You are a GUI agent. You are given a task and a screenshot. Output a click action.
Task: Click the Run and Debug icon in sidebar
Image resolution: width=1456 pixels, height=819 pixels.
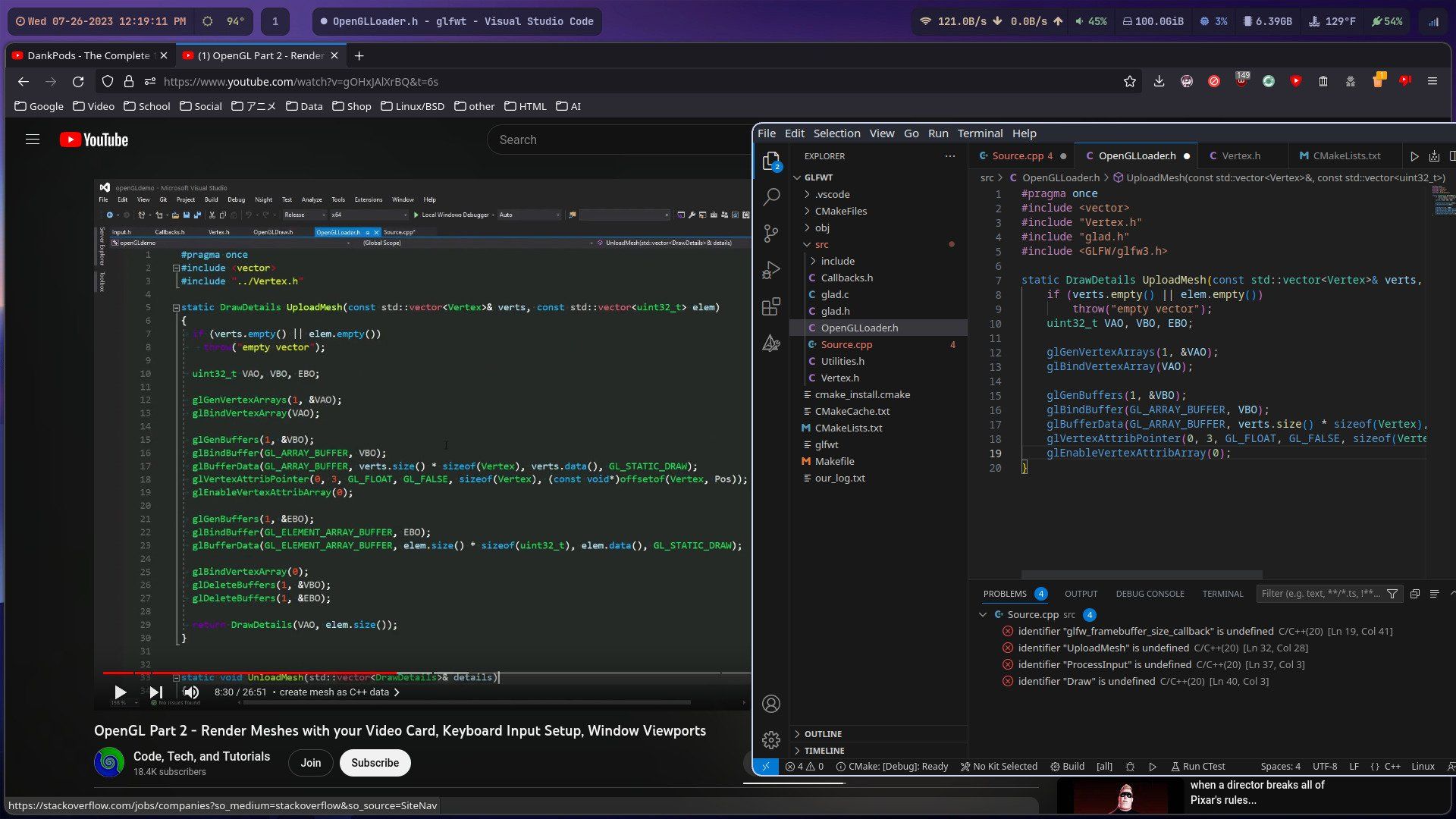coord(771,270)
